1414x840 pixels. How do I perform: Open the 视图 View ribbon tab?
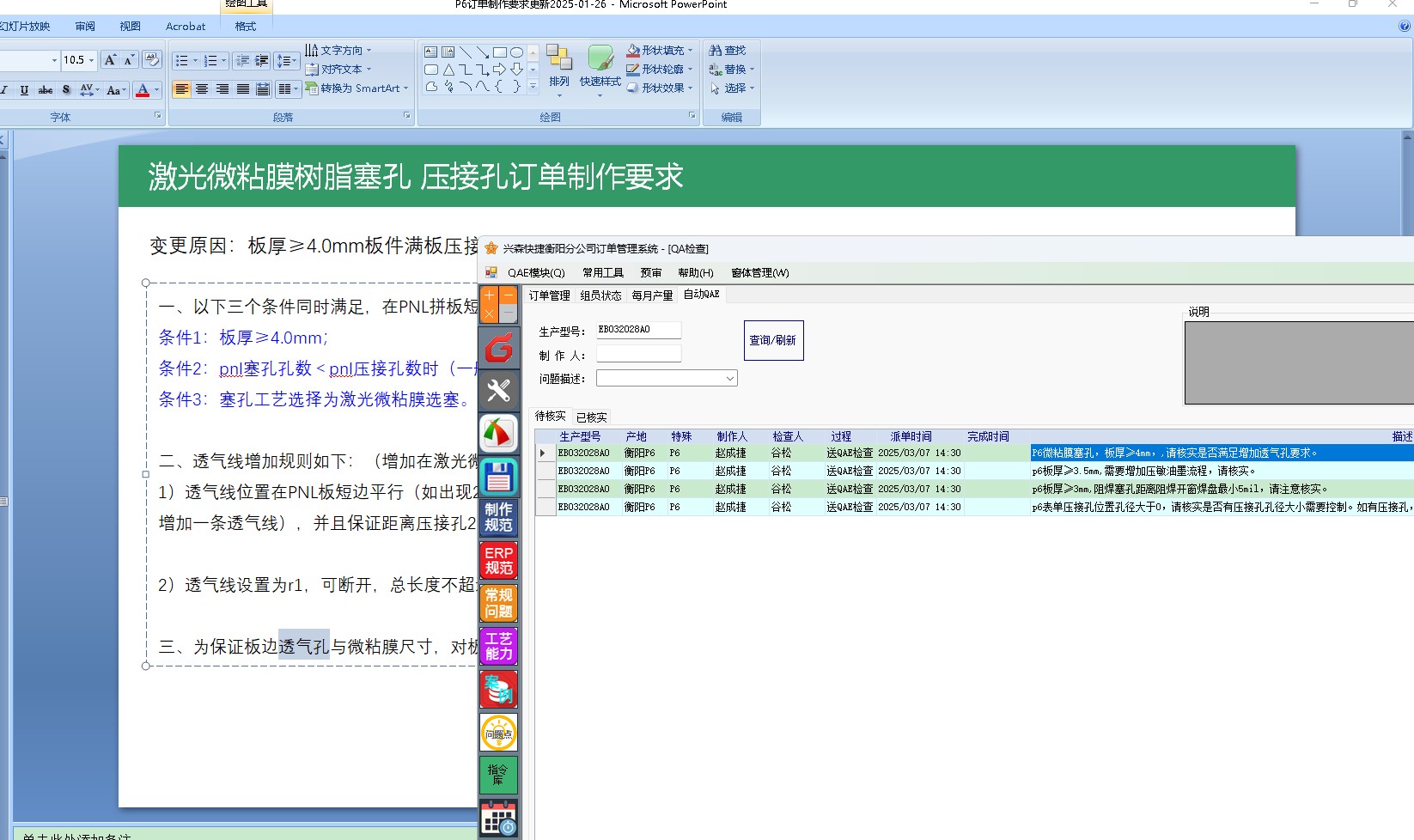coord(130,27)
